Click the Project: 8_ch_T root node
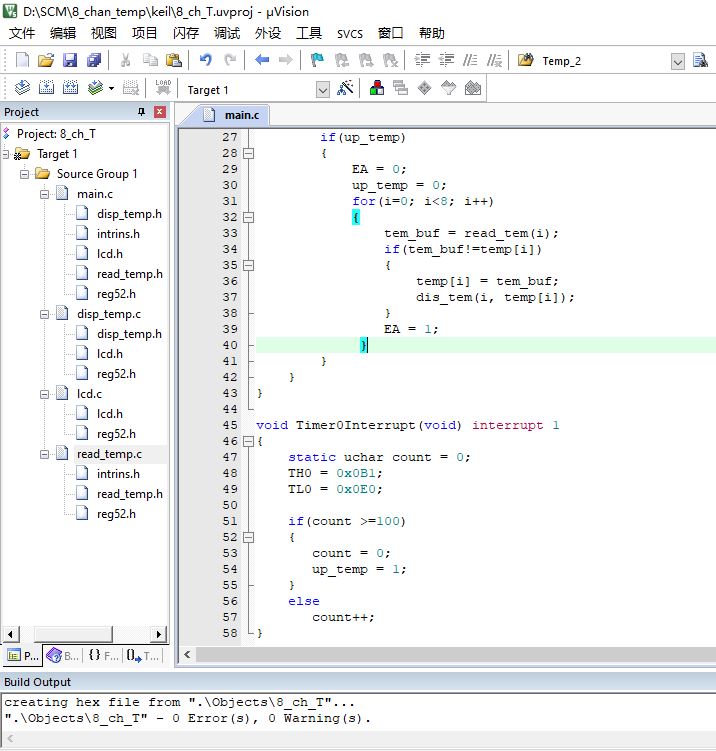716x751 pixels. click(x=56, y=134)
